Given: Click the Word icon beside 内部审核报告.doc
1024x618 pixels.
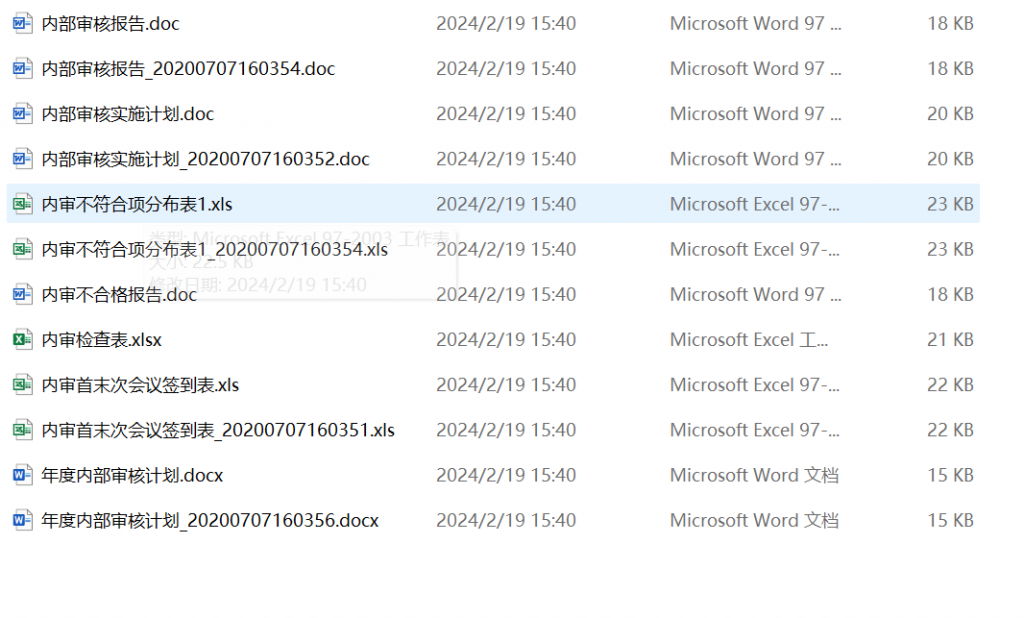Looking at the screenshot, I should click(22, 23).
